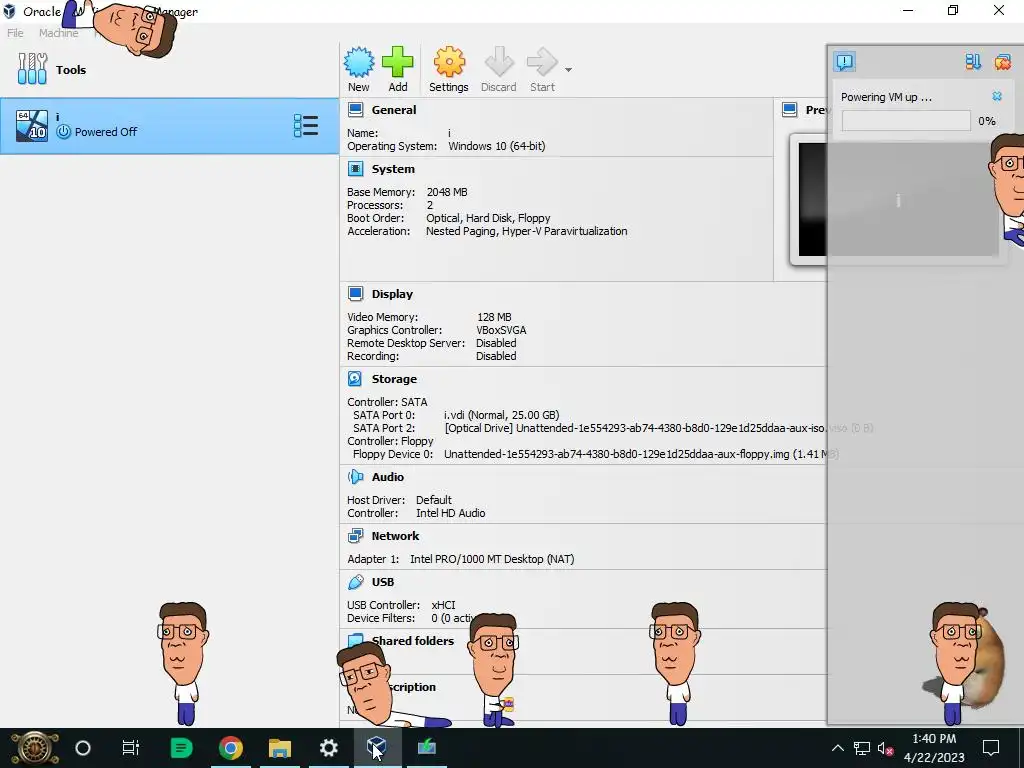Click the delete finished notifications icon
1024x768 pixels.
(x=1002, y=62)
